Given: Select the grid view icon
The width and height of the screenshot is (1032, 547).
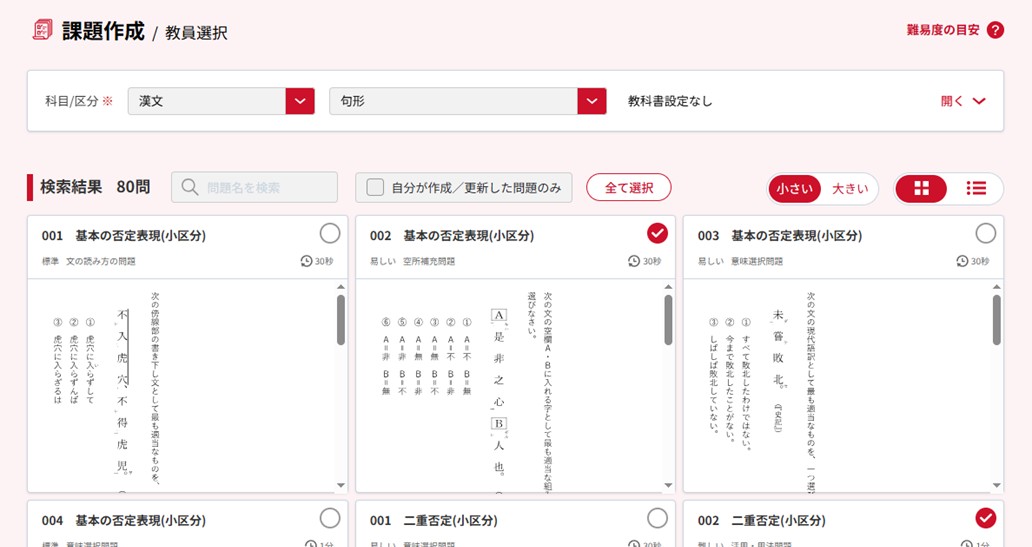Looking at the screenshot, I should (x=921, y=189).
